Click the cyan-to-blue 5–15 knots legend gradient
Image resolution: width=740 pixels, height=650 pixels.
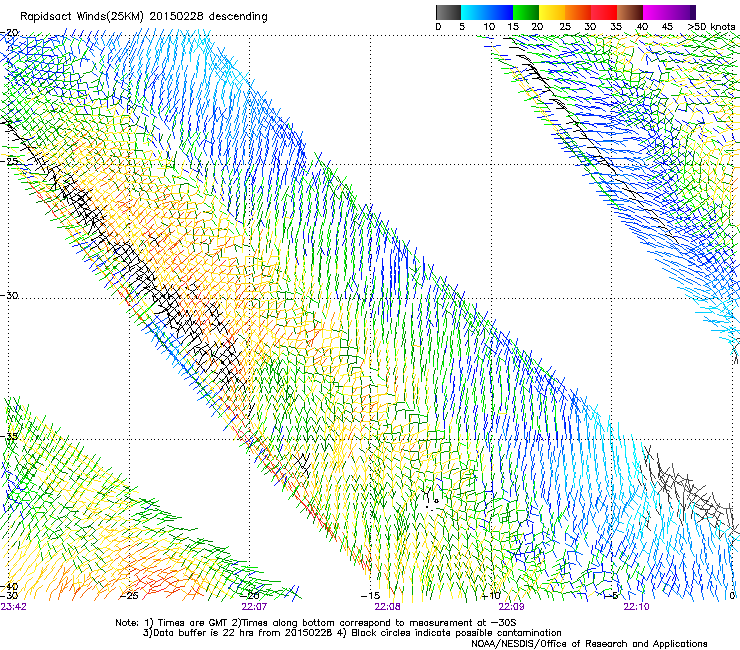tap(487, 12)
